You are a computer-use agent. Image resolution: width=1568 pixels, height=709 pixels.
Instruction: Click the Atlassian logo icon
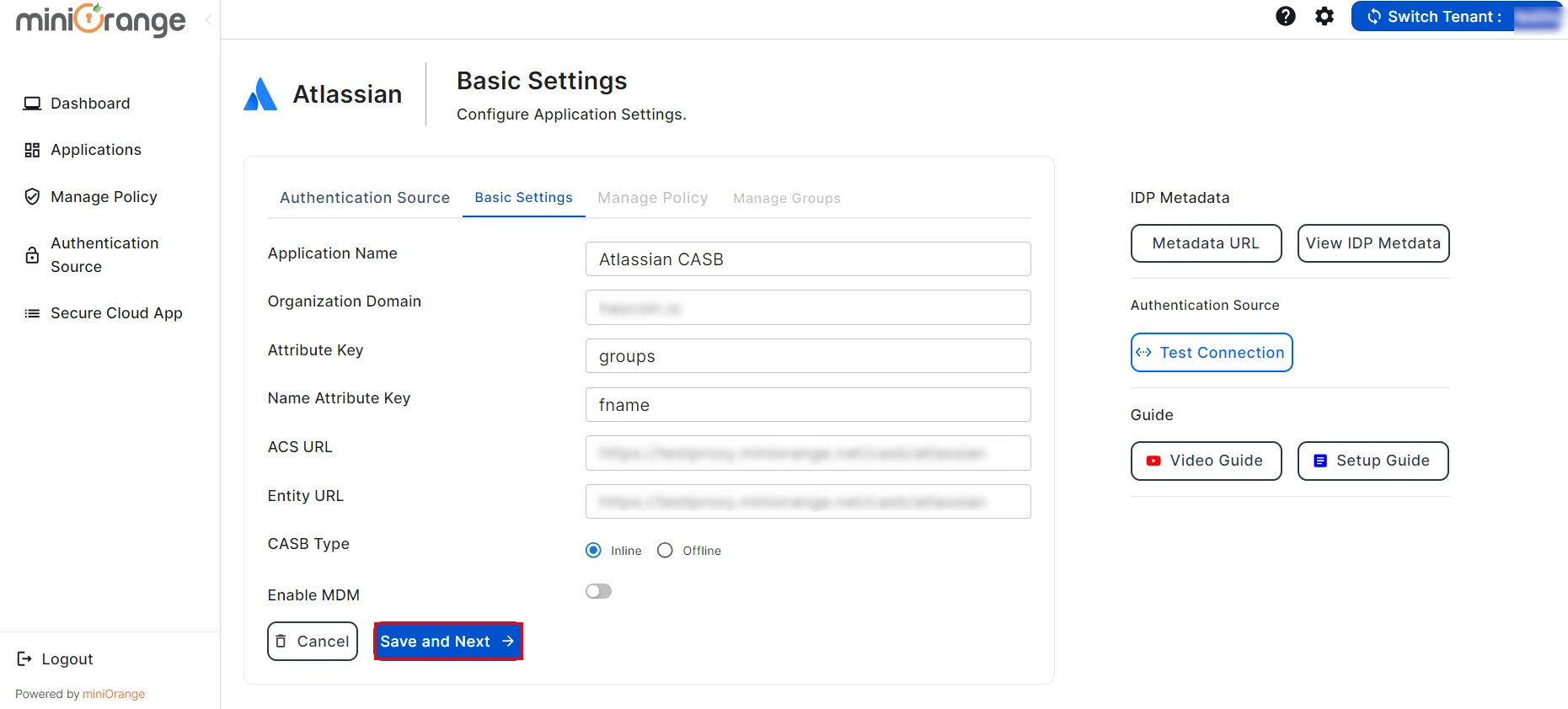[260, 94]
